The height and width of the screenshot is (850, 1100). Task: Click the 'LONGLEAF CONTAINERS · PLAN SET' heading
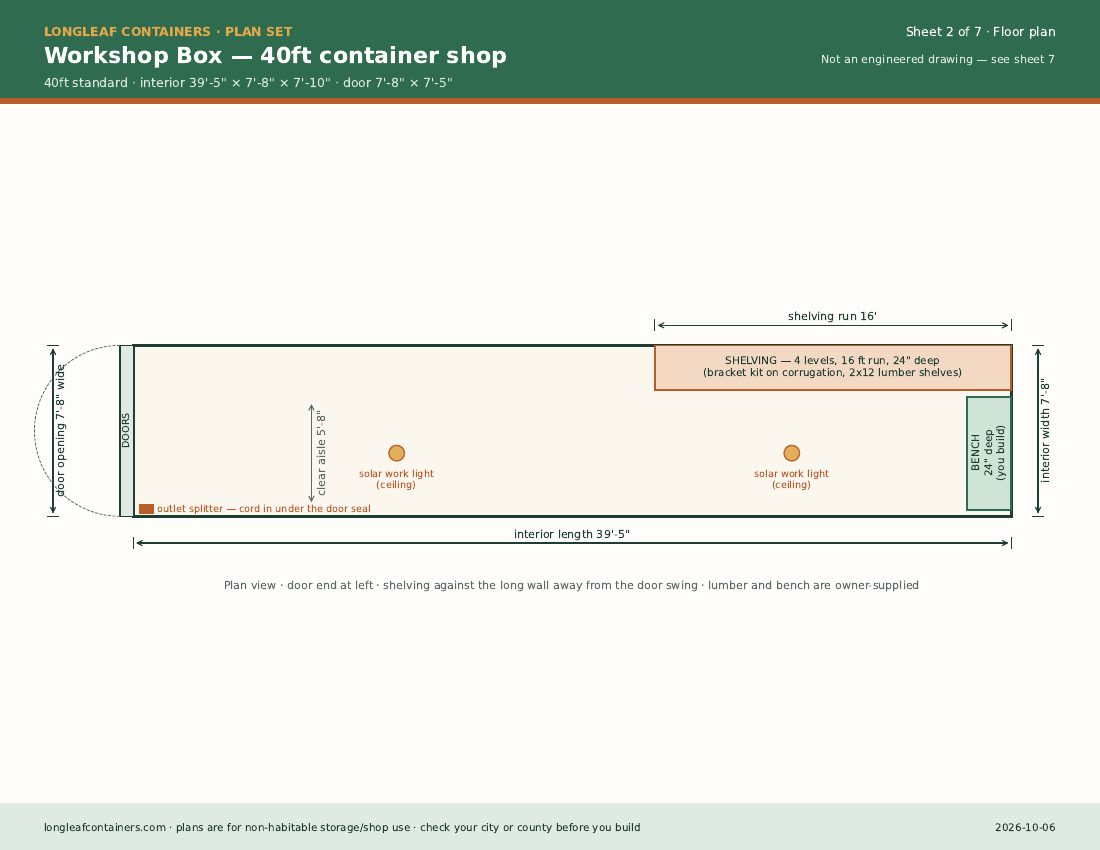pos(168,32)
